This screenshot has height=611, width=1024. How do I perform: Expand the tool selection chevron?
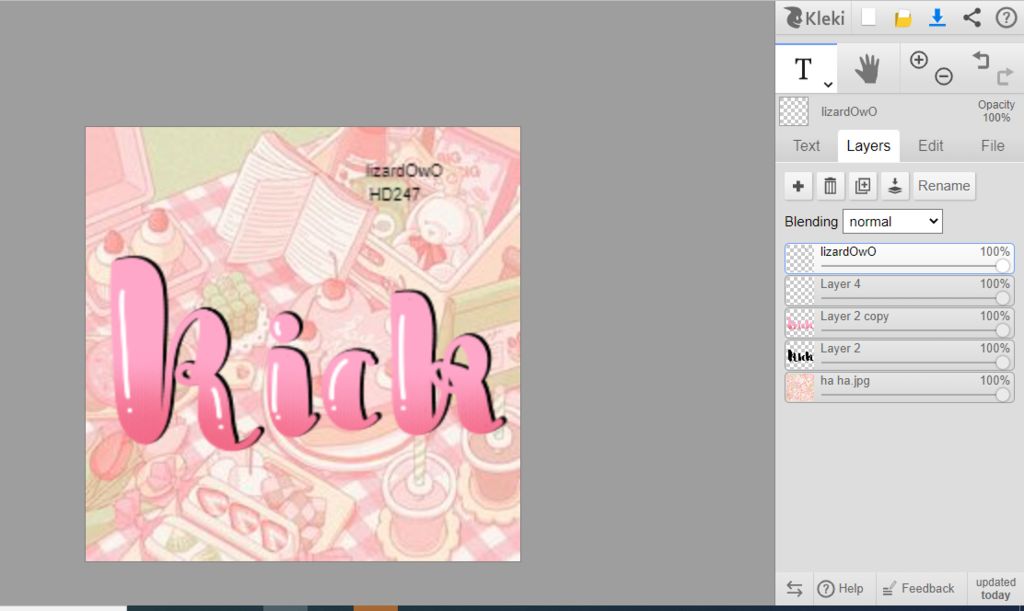[x=827, y=85]
